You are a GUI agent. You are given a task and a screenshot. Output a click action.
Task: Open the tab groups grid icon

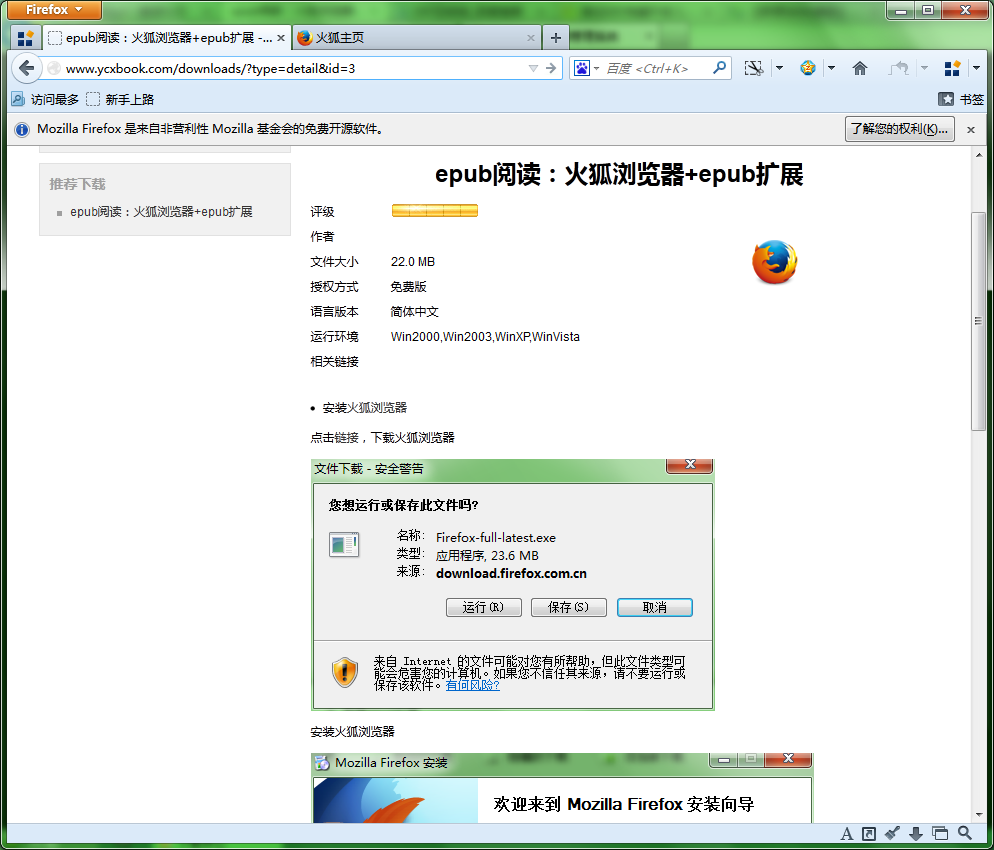25,38
